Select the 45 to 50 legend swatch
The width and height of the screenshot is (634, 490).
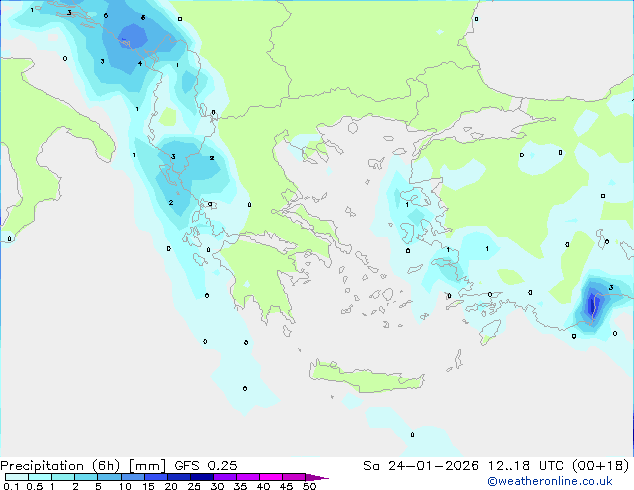(x=294, y=477)
